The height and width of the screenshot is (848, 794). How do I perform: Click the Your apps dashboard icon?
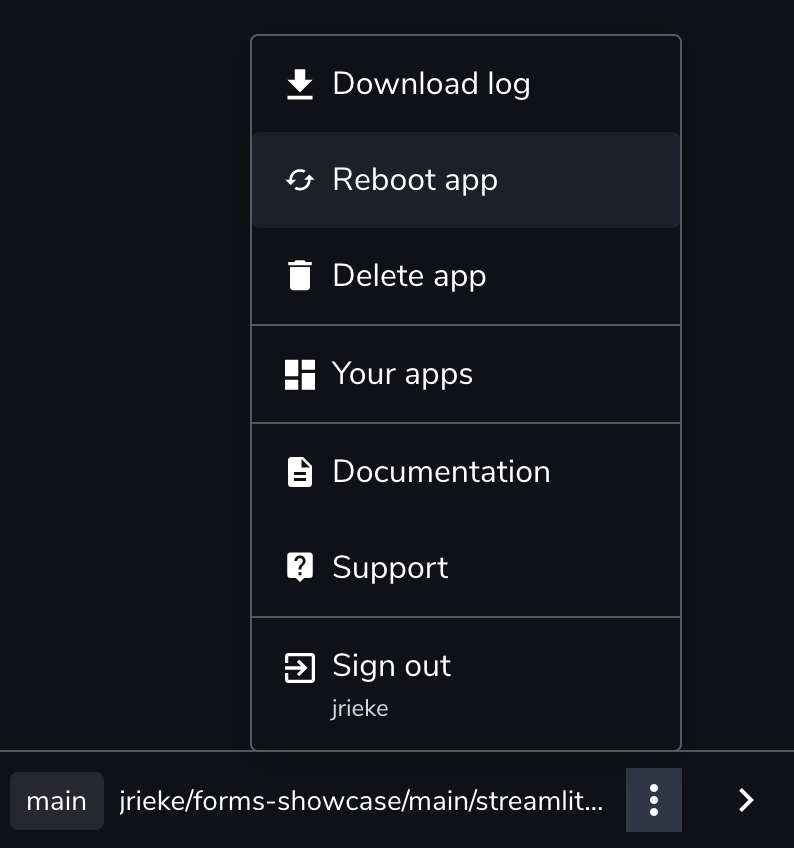300,374
